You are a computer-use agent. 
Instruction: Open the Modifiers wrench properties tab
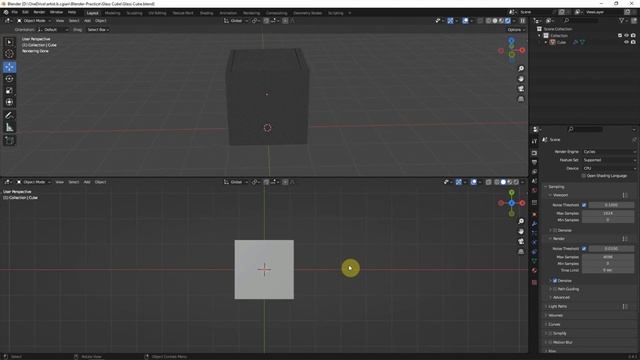coord(534,224)
